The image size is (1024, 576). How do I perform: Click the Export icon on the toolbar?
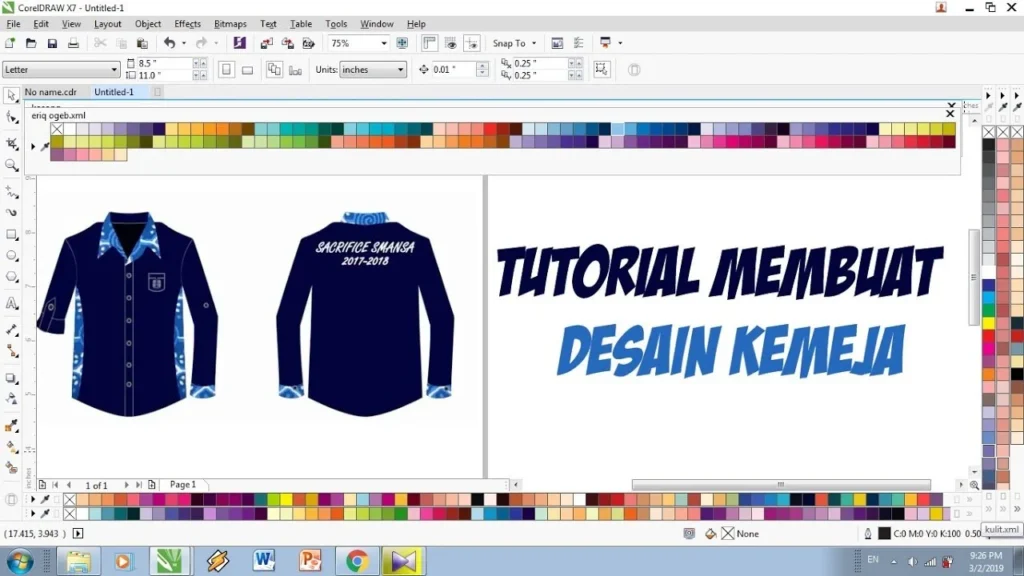click(287, 43)
